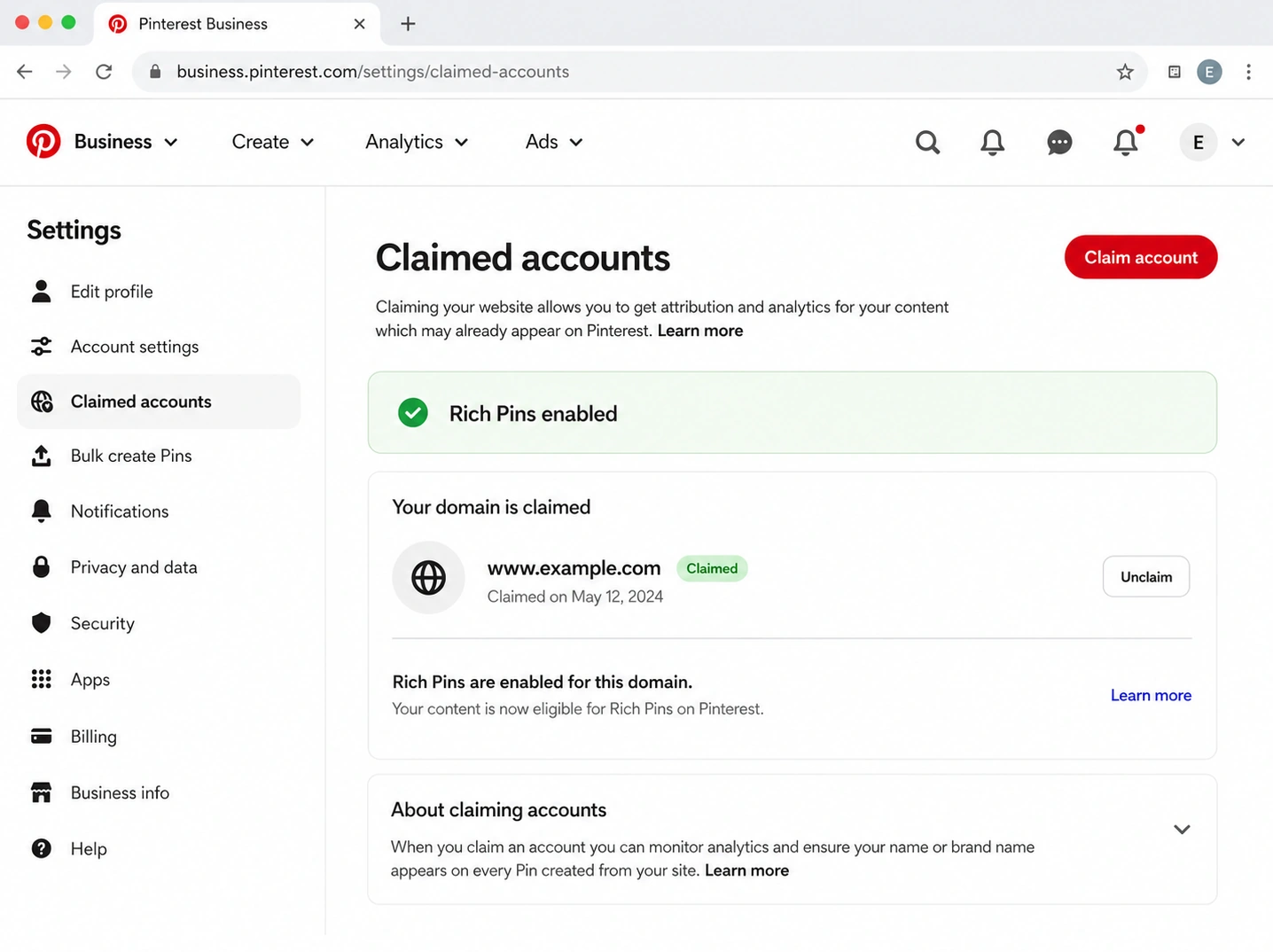Click the red Claim account button
The height and width of the screenshot is (952, 1273).
point(1141,257)
